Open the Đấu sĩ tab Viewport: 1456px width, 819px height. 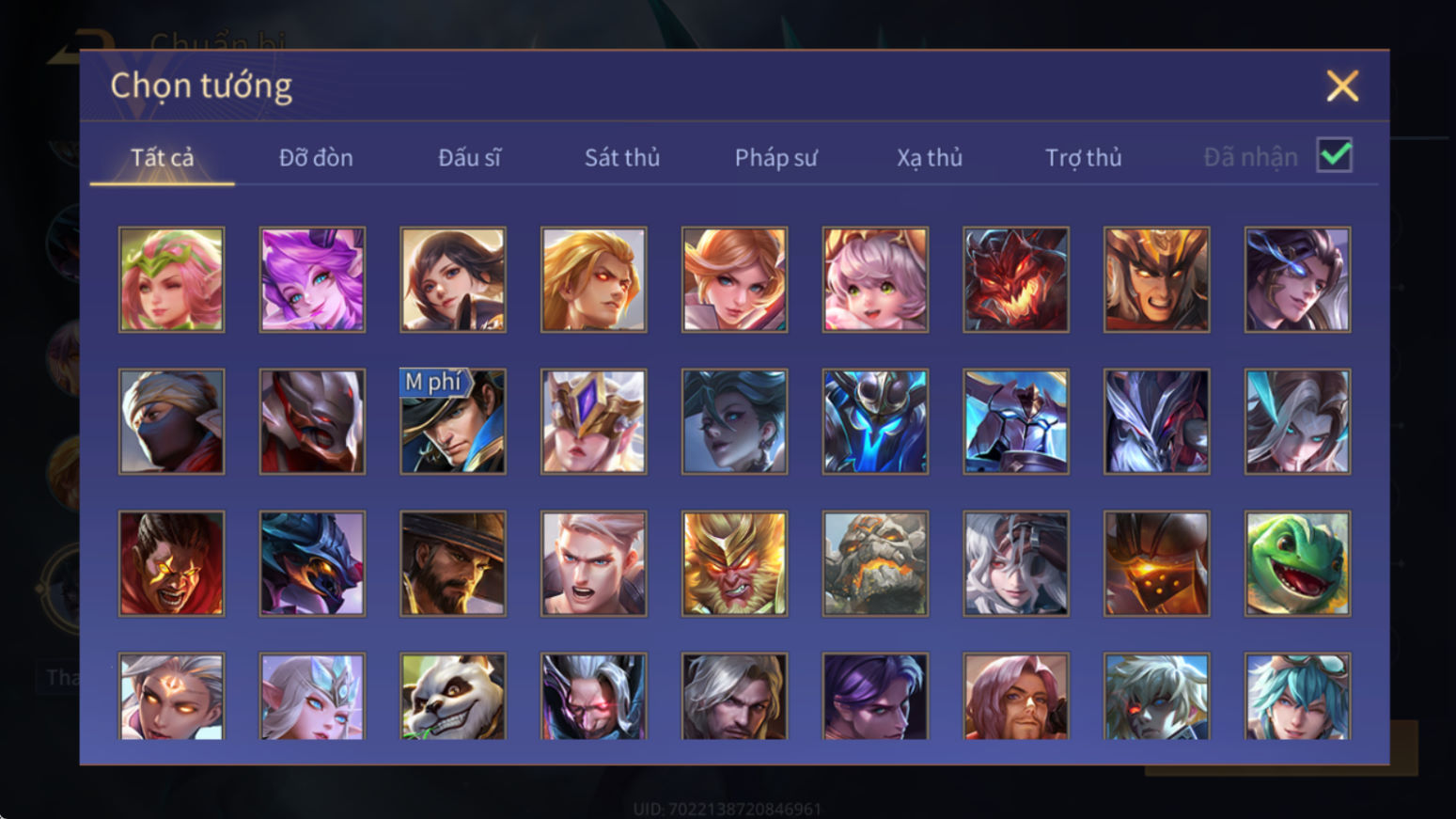pyautogui.click(x=469, y=158)
